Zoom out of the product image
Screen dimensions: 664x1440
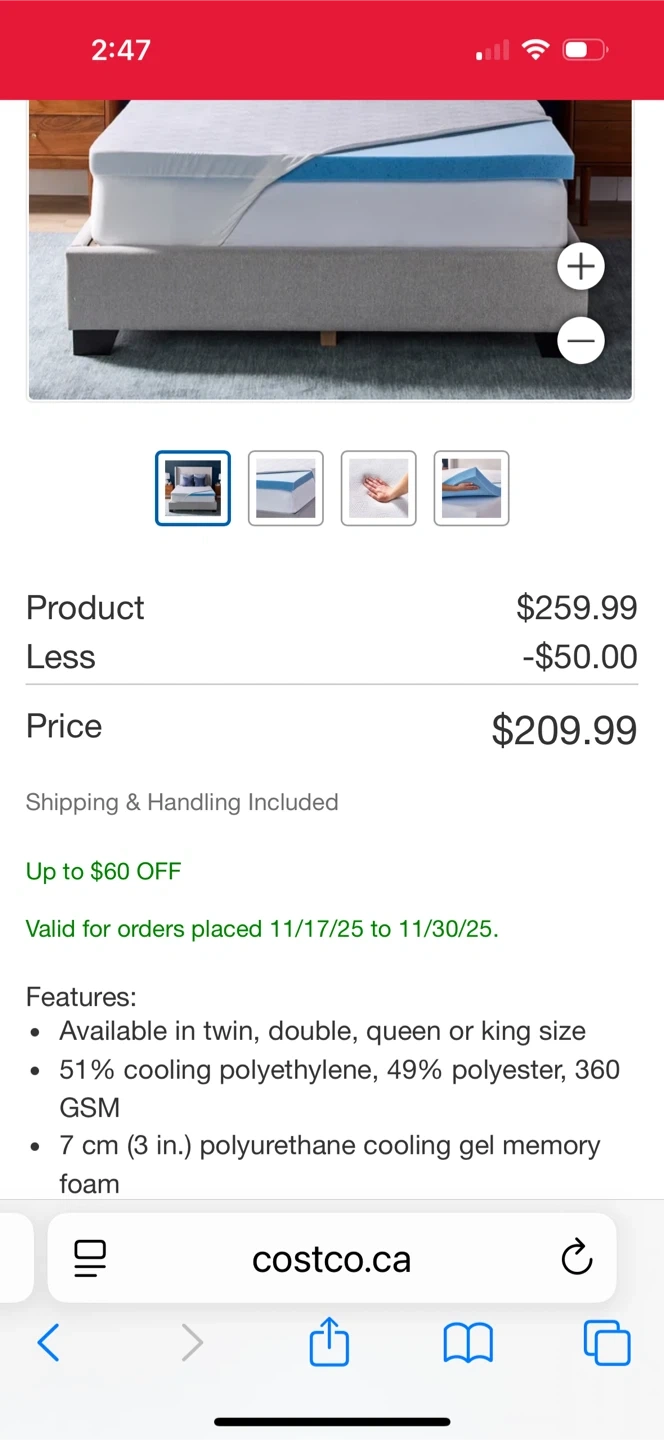click(x=580, y=341)
